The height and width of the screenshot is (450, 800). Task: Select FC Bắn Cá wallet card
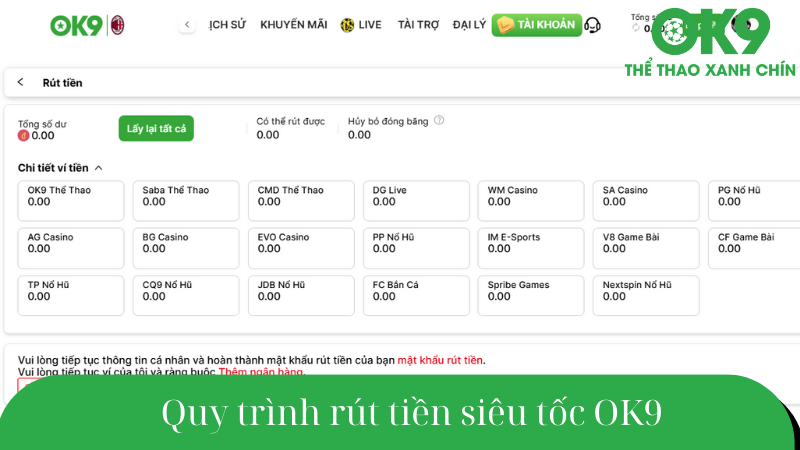tap(416, 295)
